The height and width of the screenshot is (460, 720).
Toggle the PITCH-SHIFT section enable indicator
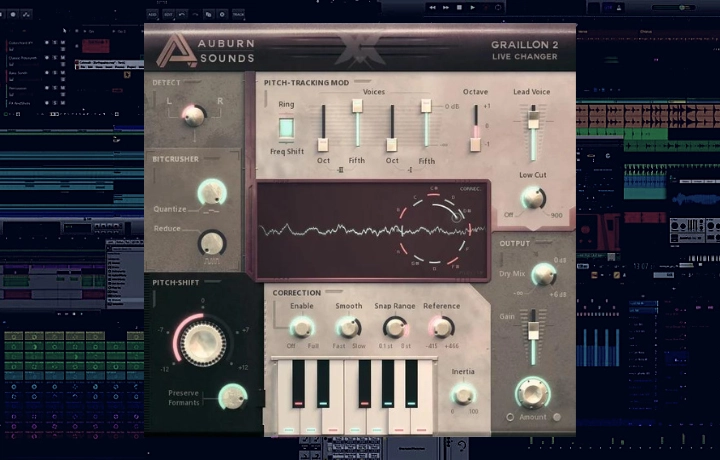[213, 281]
